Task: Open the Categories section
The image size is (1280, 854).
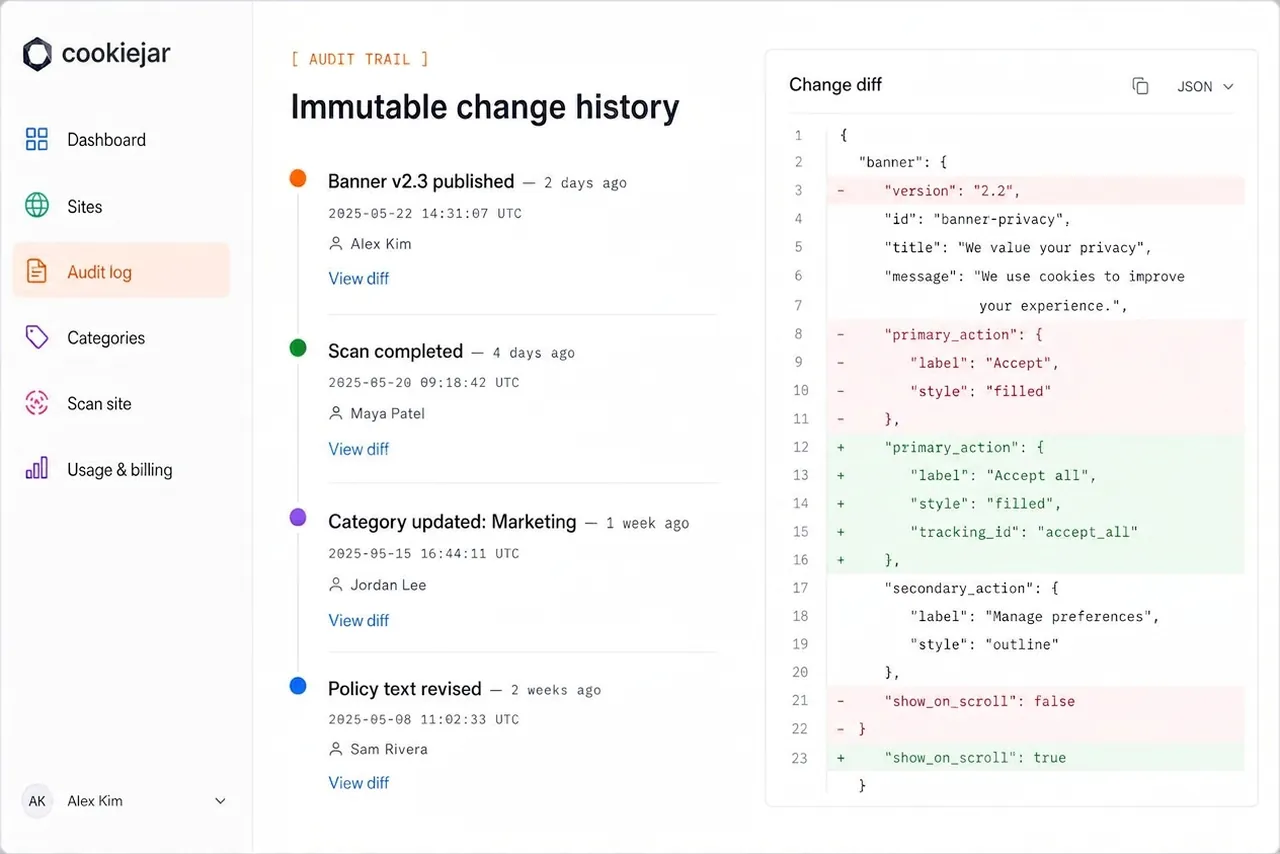Action: [x=121, y=338]
